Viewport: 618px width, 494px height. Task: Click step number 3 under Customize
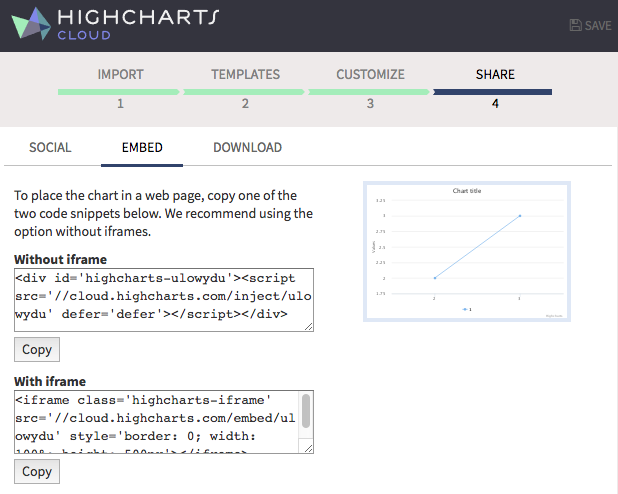(x=370, y=104)
